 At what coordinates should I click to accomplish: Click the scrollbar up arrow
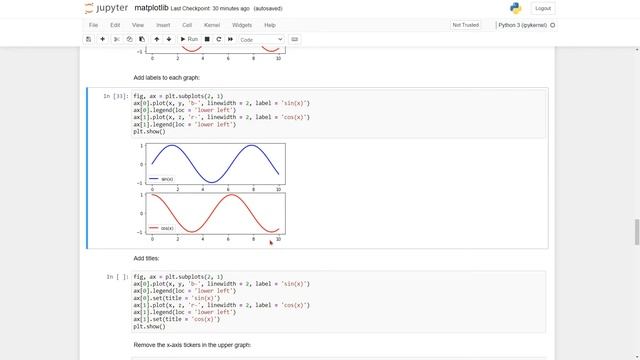tap(637, 49)
